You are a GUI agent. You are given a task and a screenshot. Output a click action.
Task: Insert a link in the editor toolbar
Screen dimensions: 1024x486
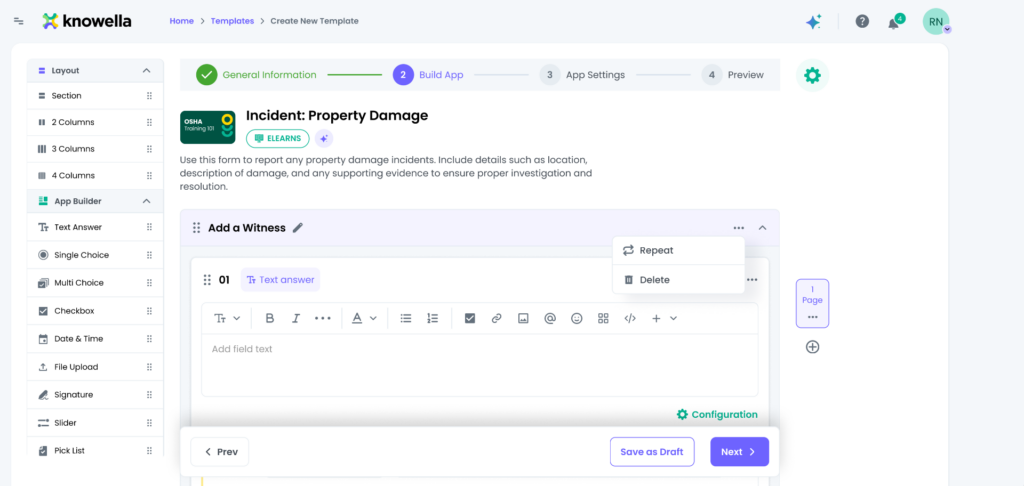tap(496, 318)
